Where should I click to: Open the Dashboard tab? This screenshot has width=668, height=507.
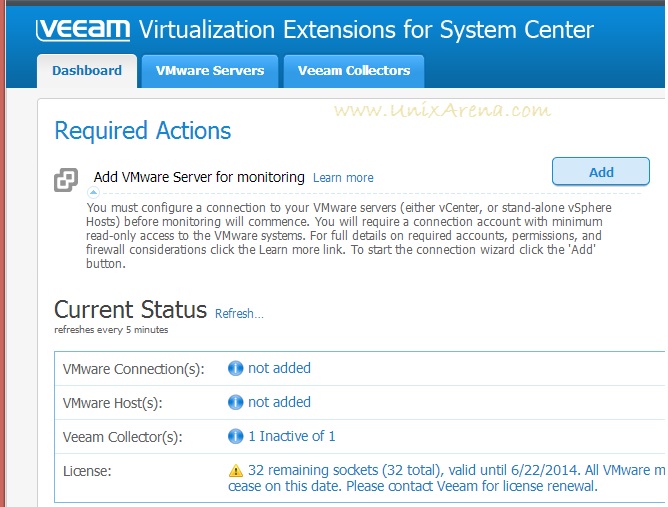pos(87,71)
